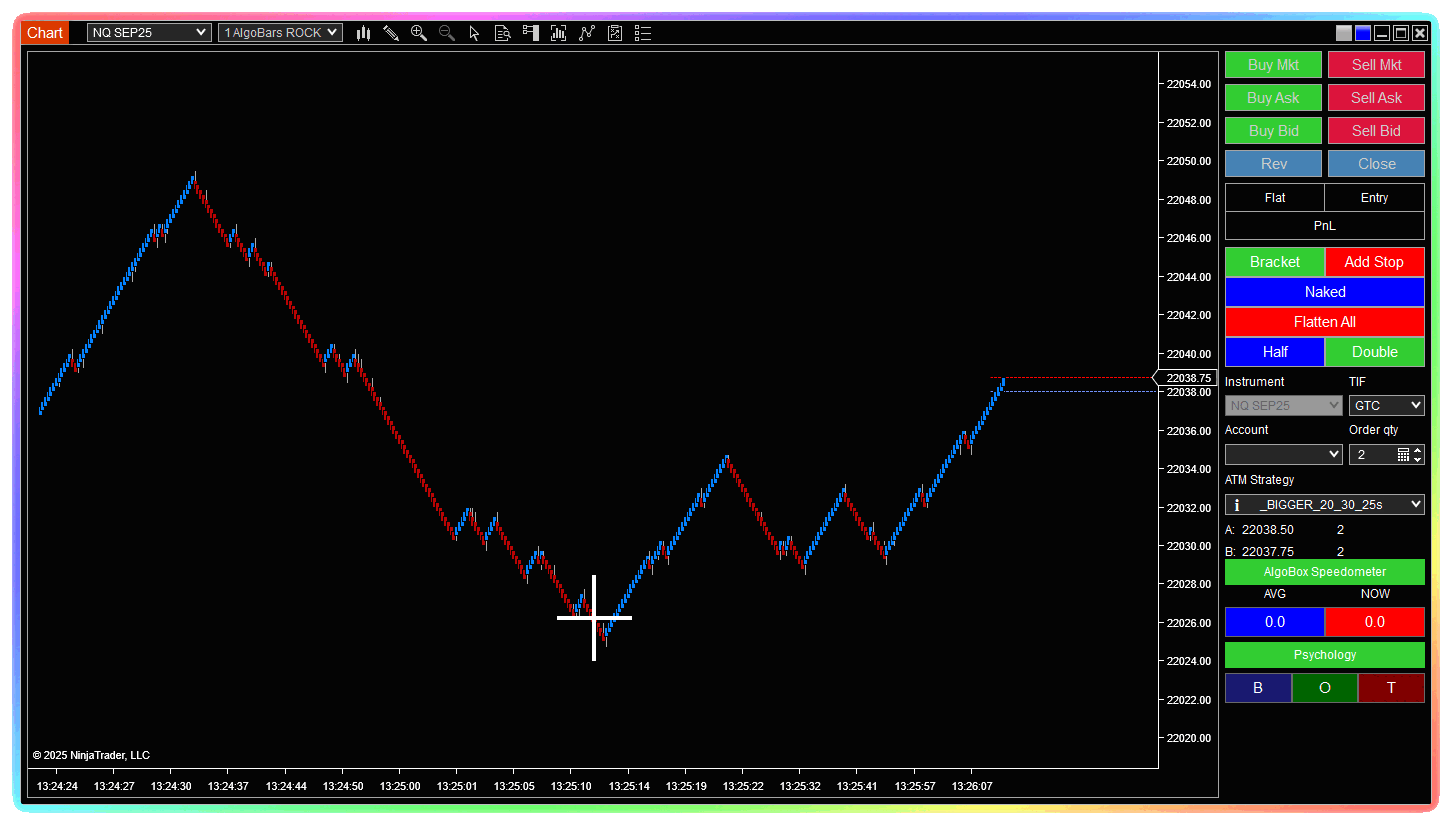Expand the 1 AlgoBars ROCK interval dropdown
The height and width of the screenshot is (825, 1452).
pos(280,33)
